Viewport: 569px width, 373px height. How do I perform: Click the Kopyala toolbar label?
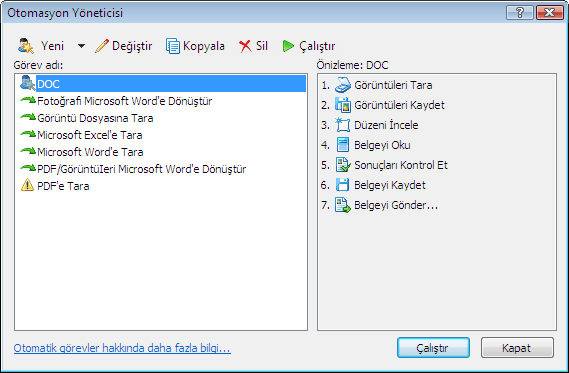[204, 46]
